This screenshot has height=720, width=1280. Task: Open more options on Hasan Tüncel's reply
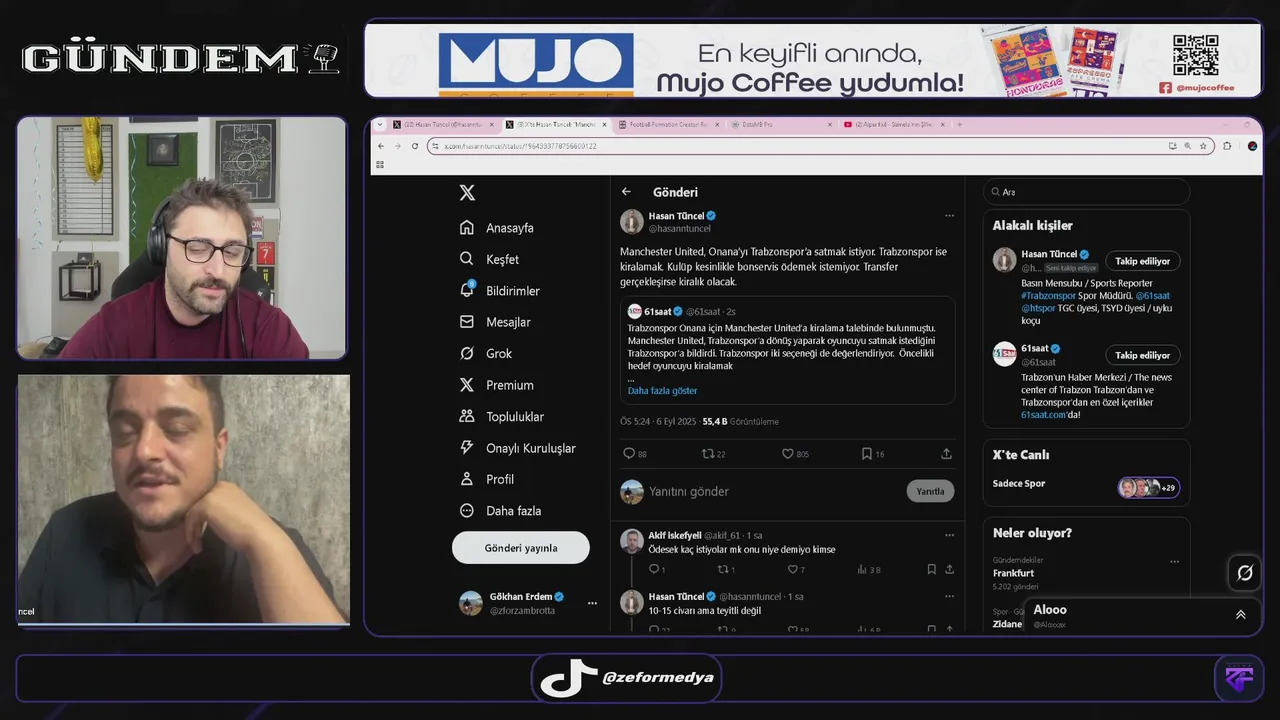(x=949, y=596)
